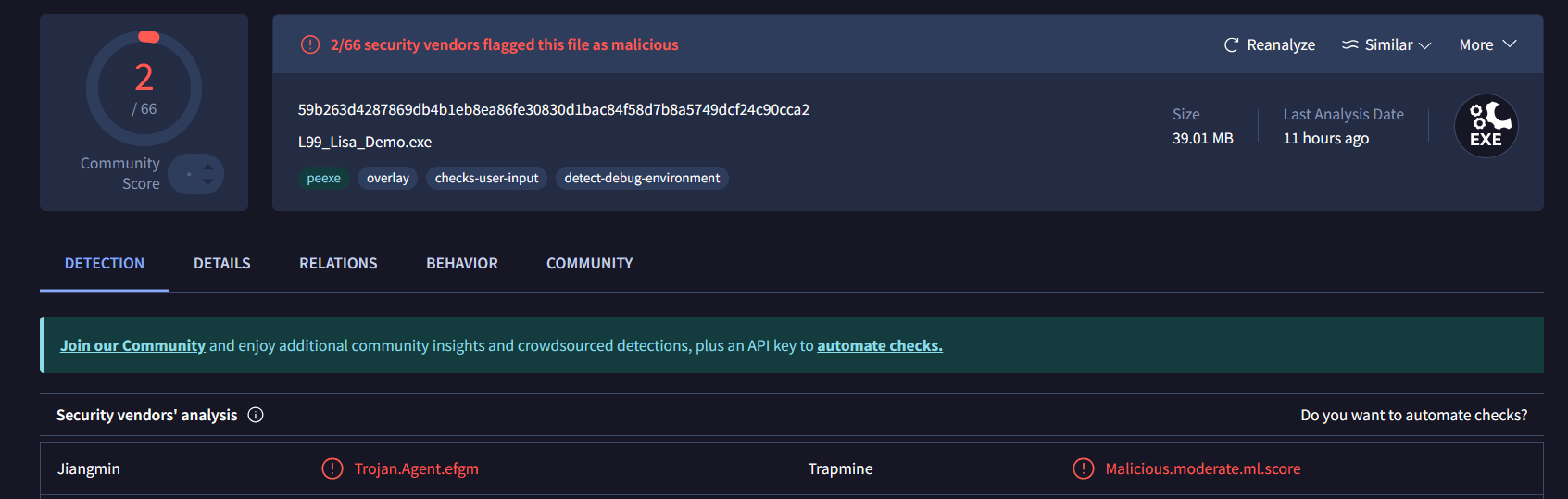Click the Join our Community link
Viewport: 1568px width, 499px height.
point(132,345)
